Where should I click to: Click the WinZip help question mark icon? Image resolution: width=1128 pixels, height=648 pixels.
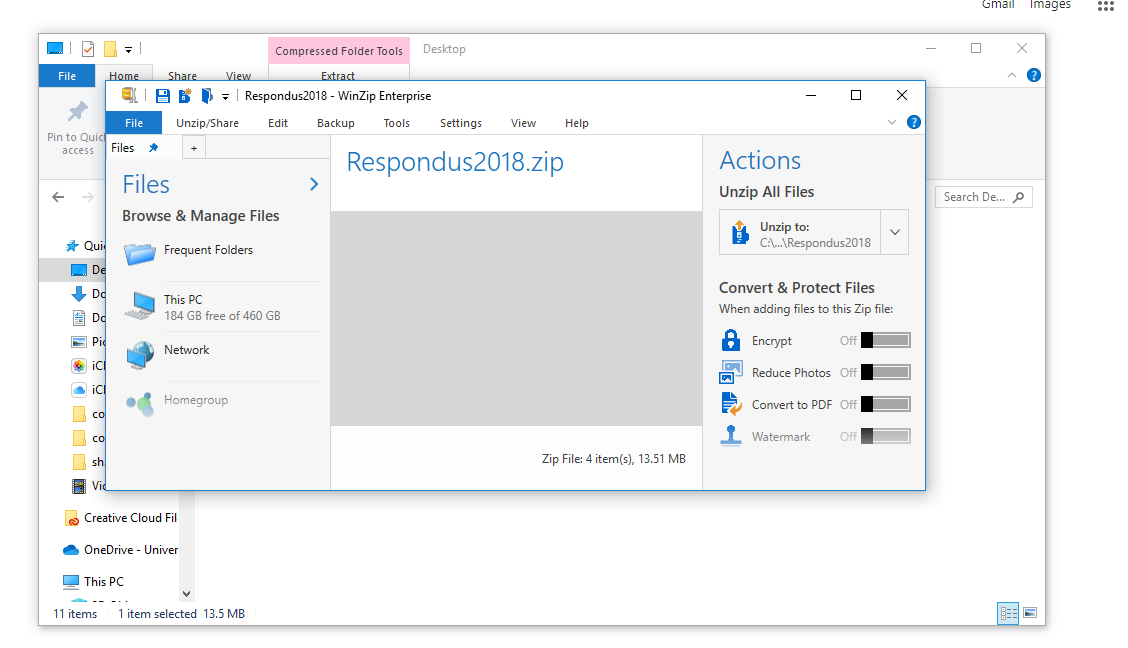[914, 122]
